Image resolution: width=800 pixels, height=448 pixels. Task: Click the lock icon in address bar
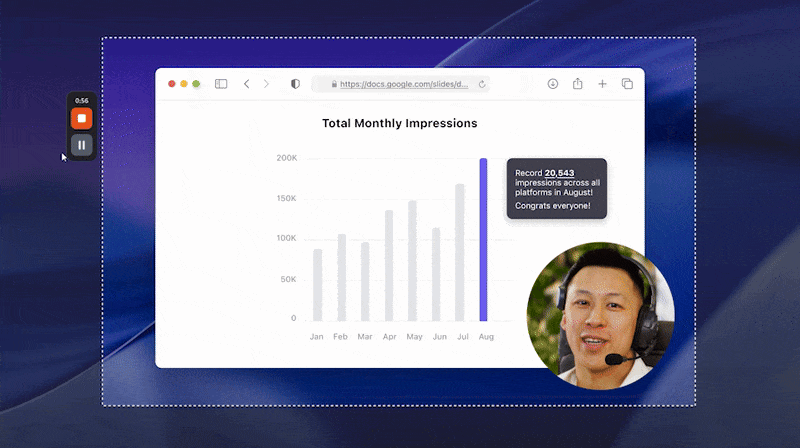(334, 84)
